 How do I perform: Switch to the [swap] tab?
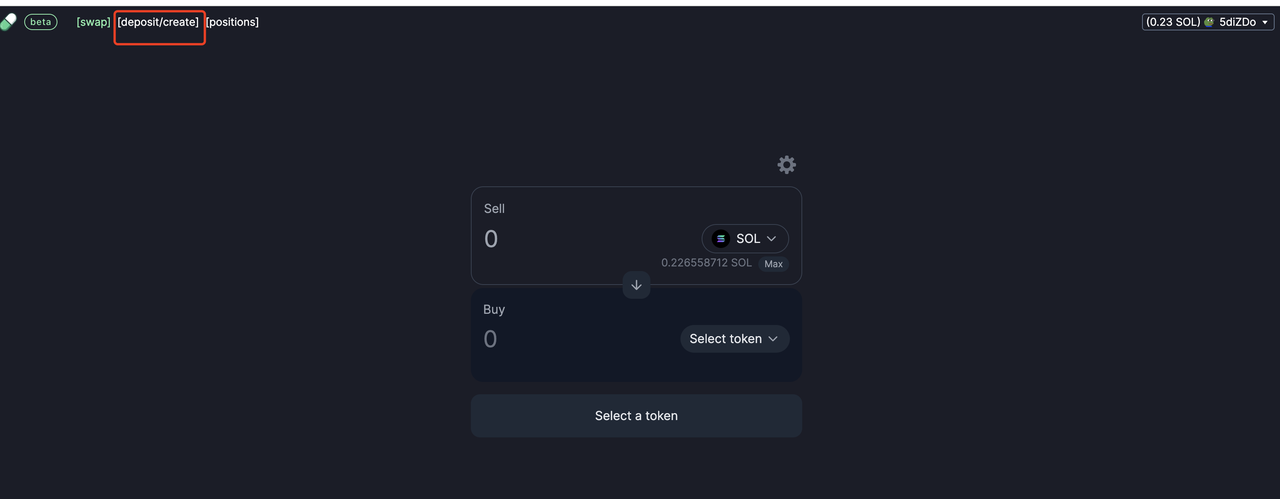pyautogui.click(x=94, y=22)
